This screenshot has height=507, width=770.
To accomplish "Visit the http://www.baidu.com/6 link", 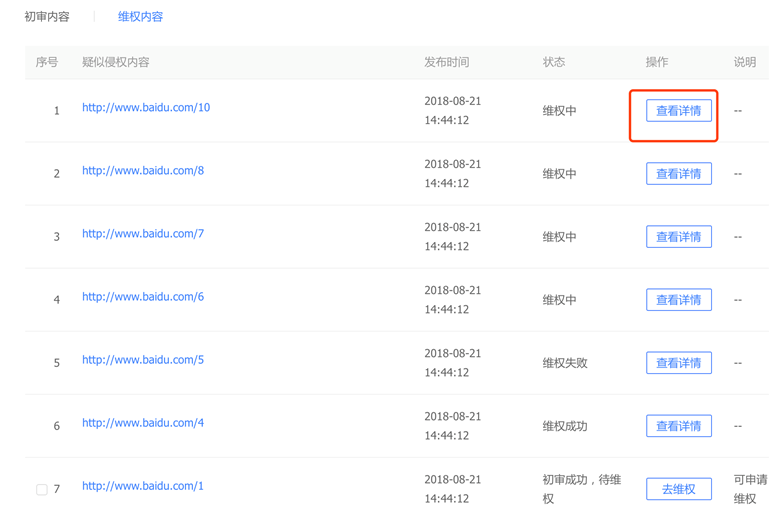I will click(x=143, y=297).
